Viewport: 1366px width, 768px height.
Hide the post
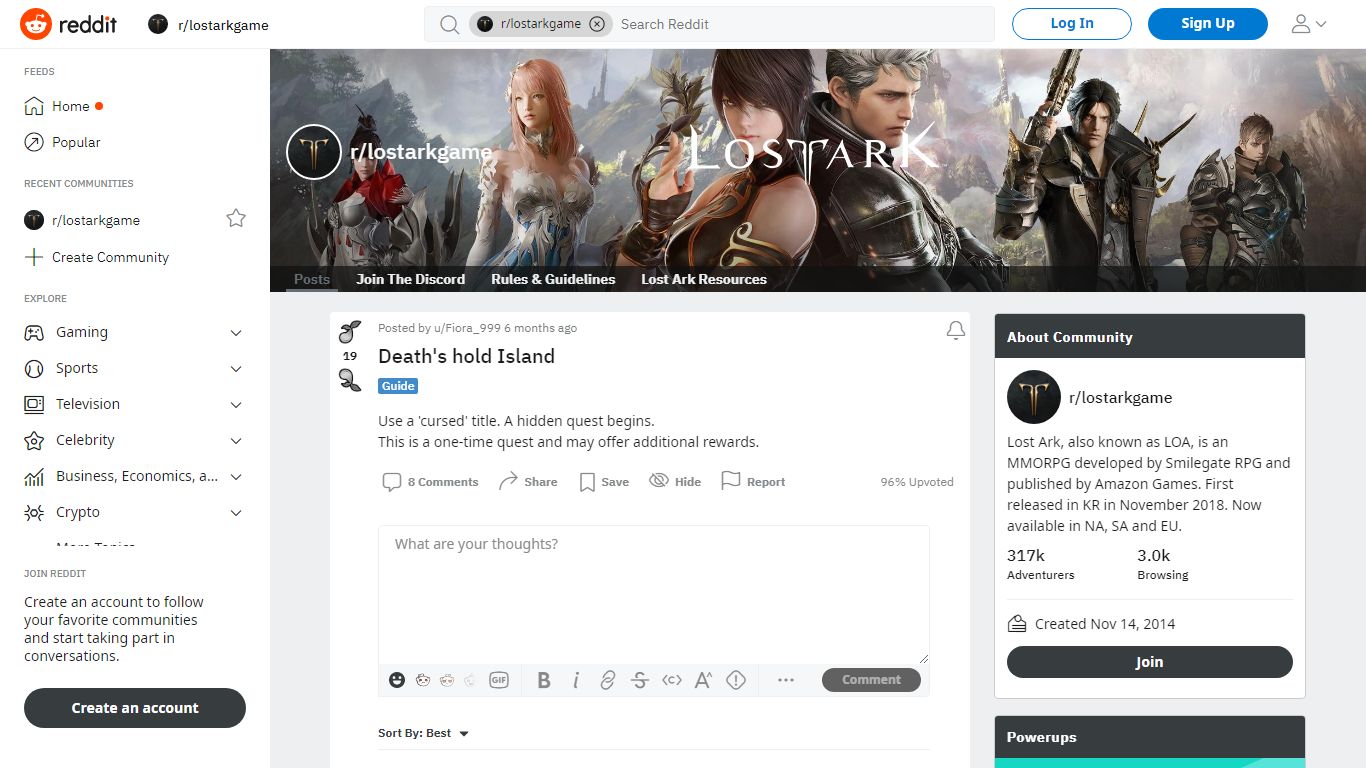point(675,482)
